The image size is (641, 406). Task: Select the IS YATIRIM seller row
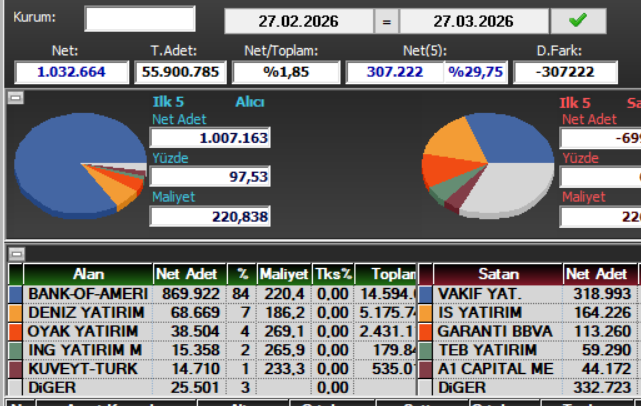pos(530,313)
